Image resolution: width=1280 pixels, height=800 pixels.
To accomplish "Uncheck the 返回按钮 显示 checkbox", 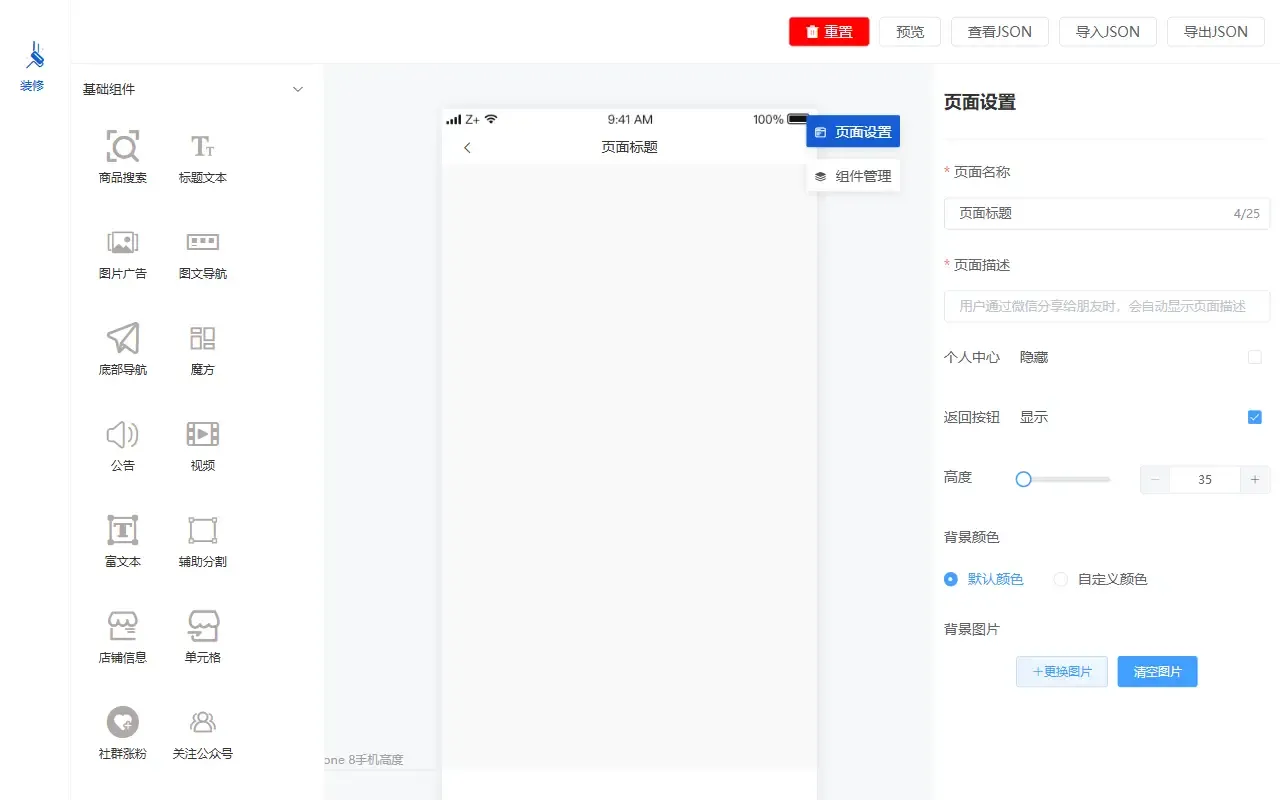I will coord(1255,417).
